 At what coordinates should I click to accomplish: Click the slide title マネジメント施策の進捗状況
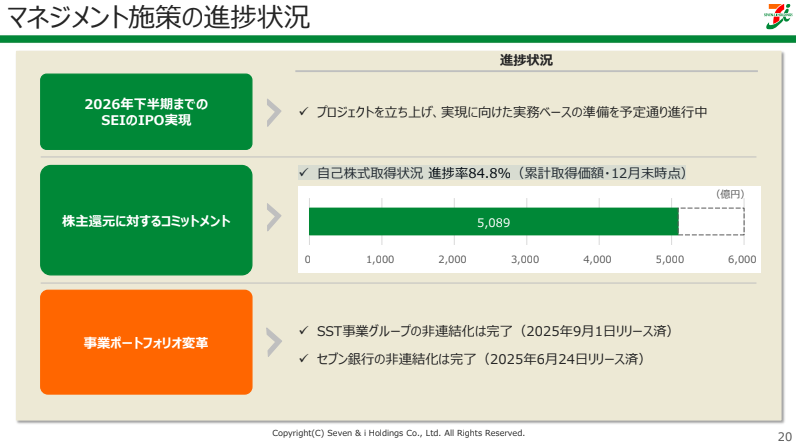click(x=157, y=17)
